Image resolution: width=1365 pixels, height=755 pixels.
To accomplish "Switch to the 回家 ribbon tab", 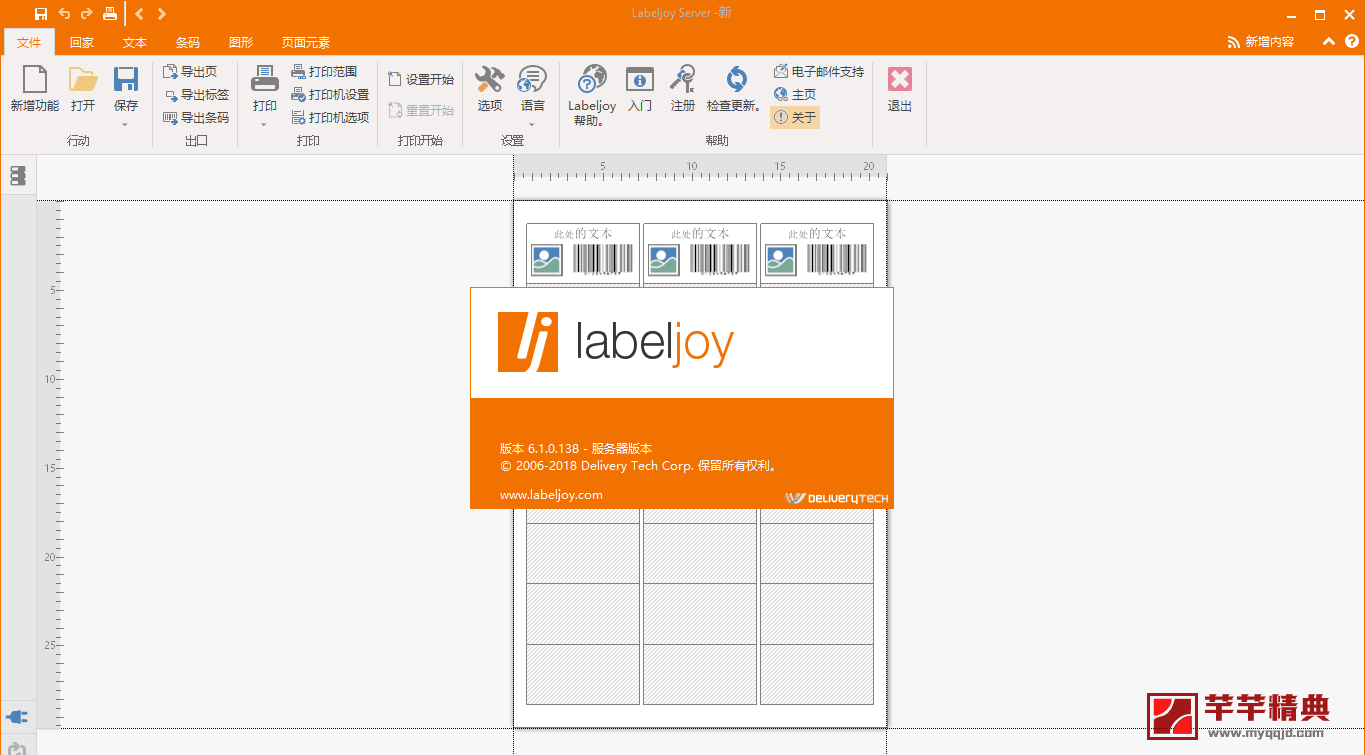I will click(82, 42).
